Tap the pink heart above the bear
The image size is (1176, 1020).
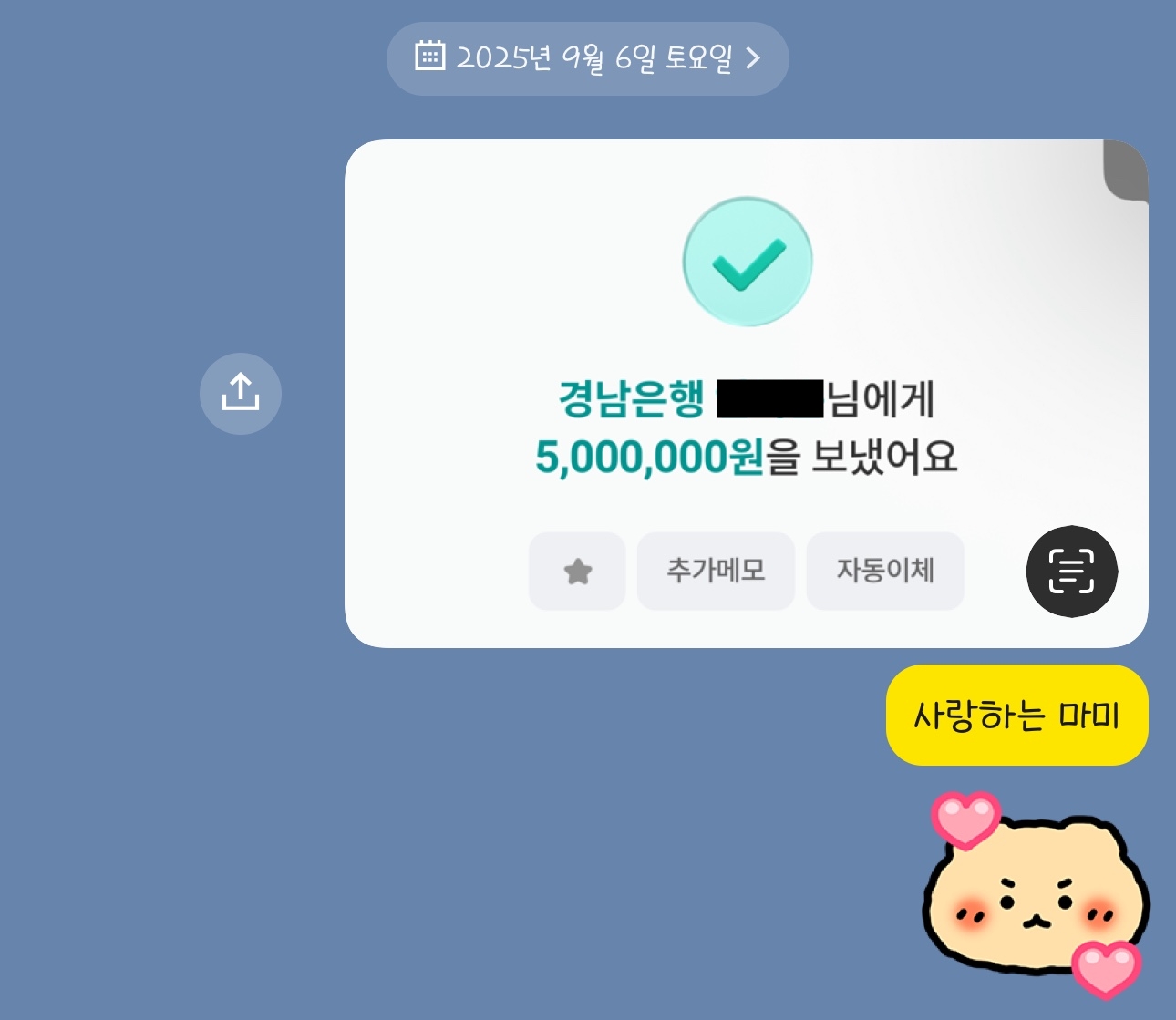965,819
